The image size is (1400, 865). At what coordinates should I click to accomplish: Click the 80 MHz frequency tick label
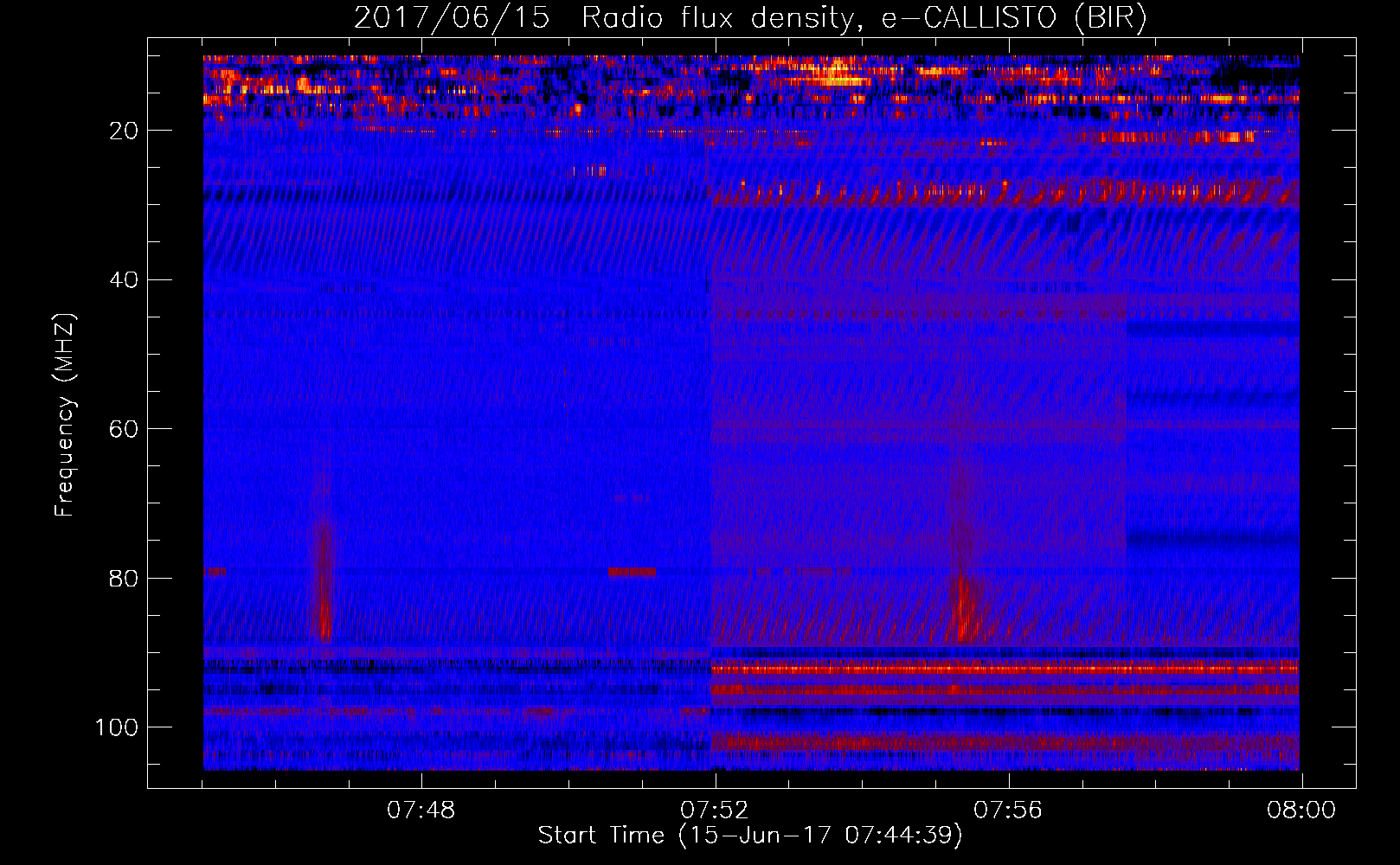point(125,578)
